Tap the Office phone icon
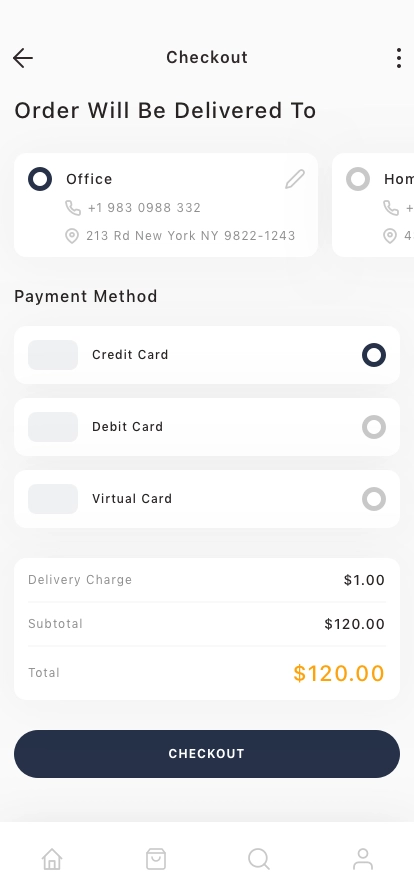414x896 pixels. coord(73,207)
